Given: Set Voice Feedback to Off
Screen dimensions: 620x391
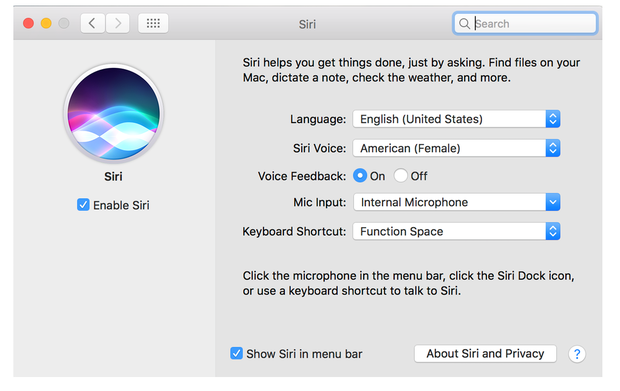Looking at the screenshot, I should 401,176.
